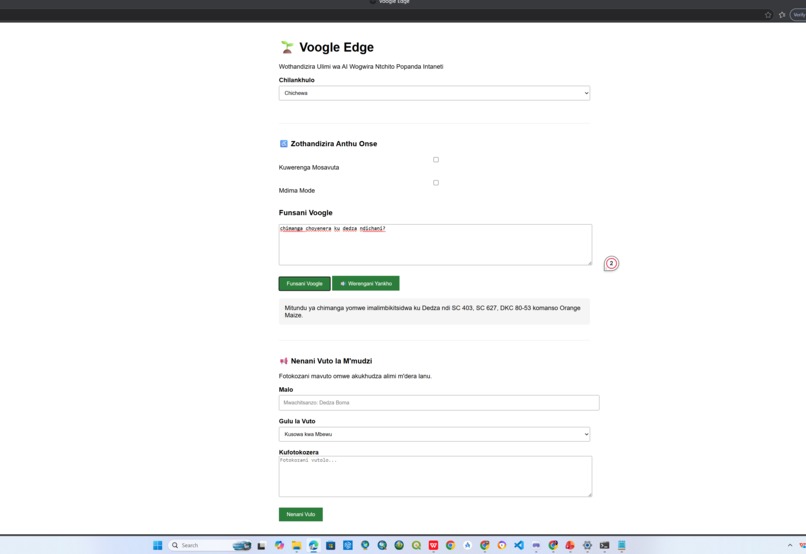Open QGIS from the taskbar
This screenshot has width=806, height=554.
[416, 545]
